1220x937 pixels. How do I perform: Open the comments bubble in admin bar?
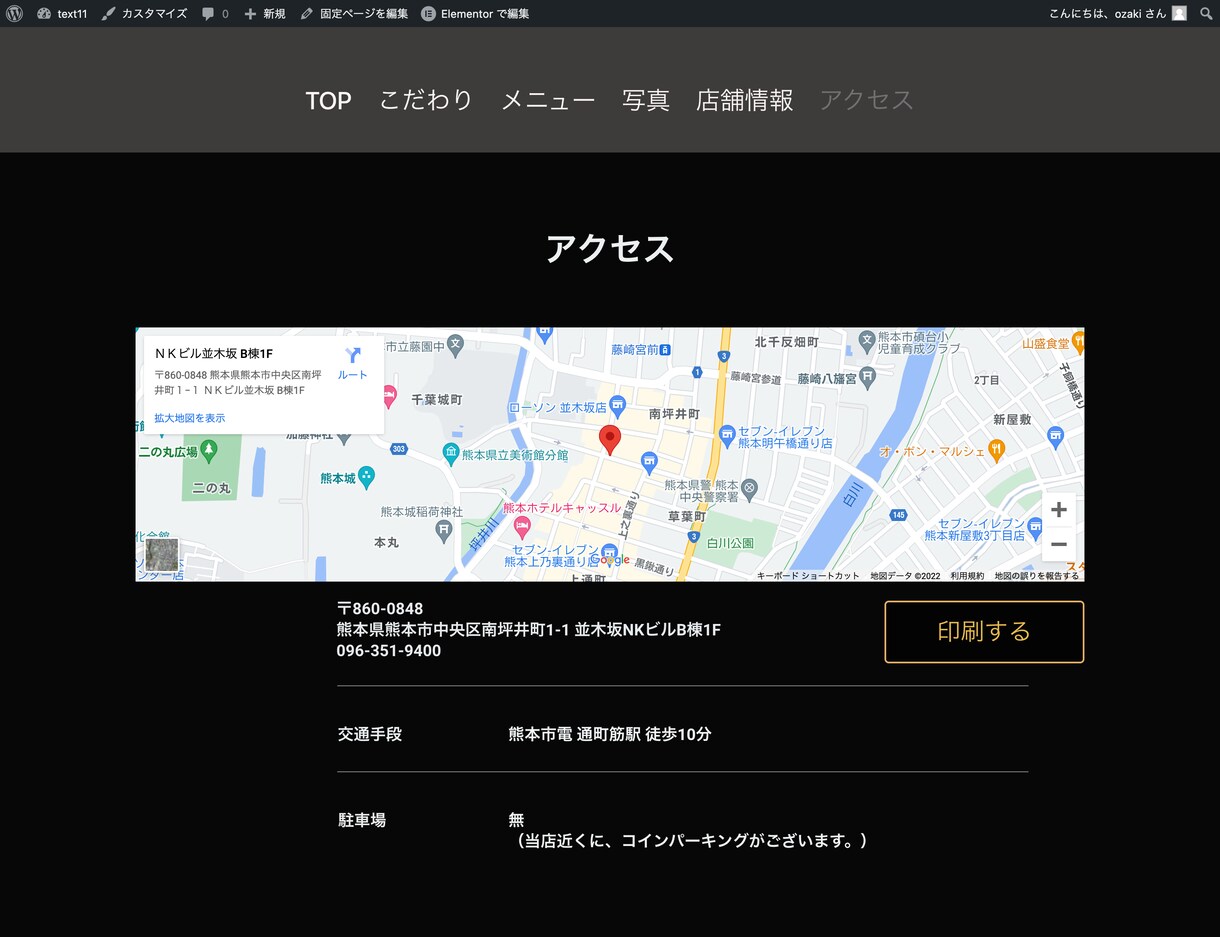214,13
